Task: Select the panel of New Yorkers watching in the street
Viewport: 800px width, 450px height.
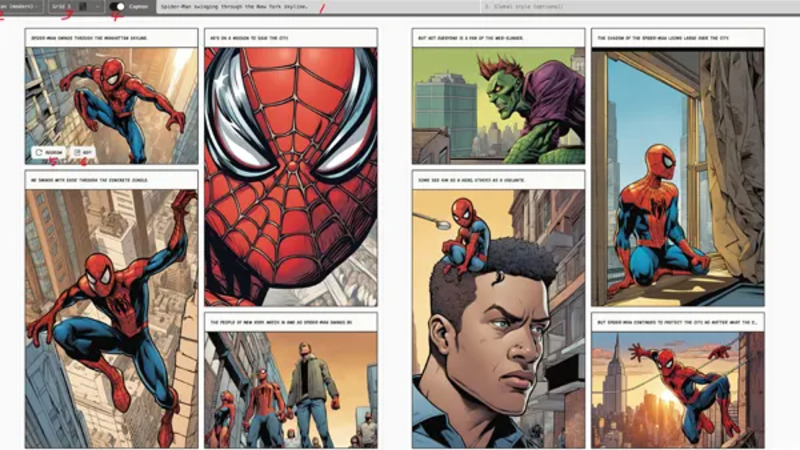Action: pos(291,390)
